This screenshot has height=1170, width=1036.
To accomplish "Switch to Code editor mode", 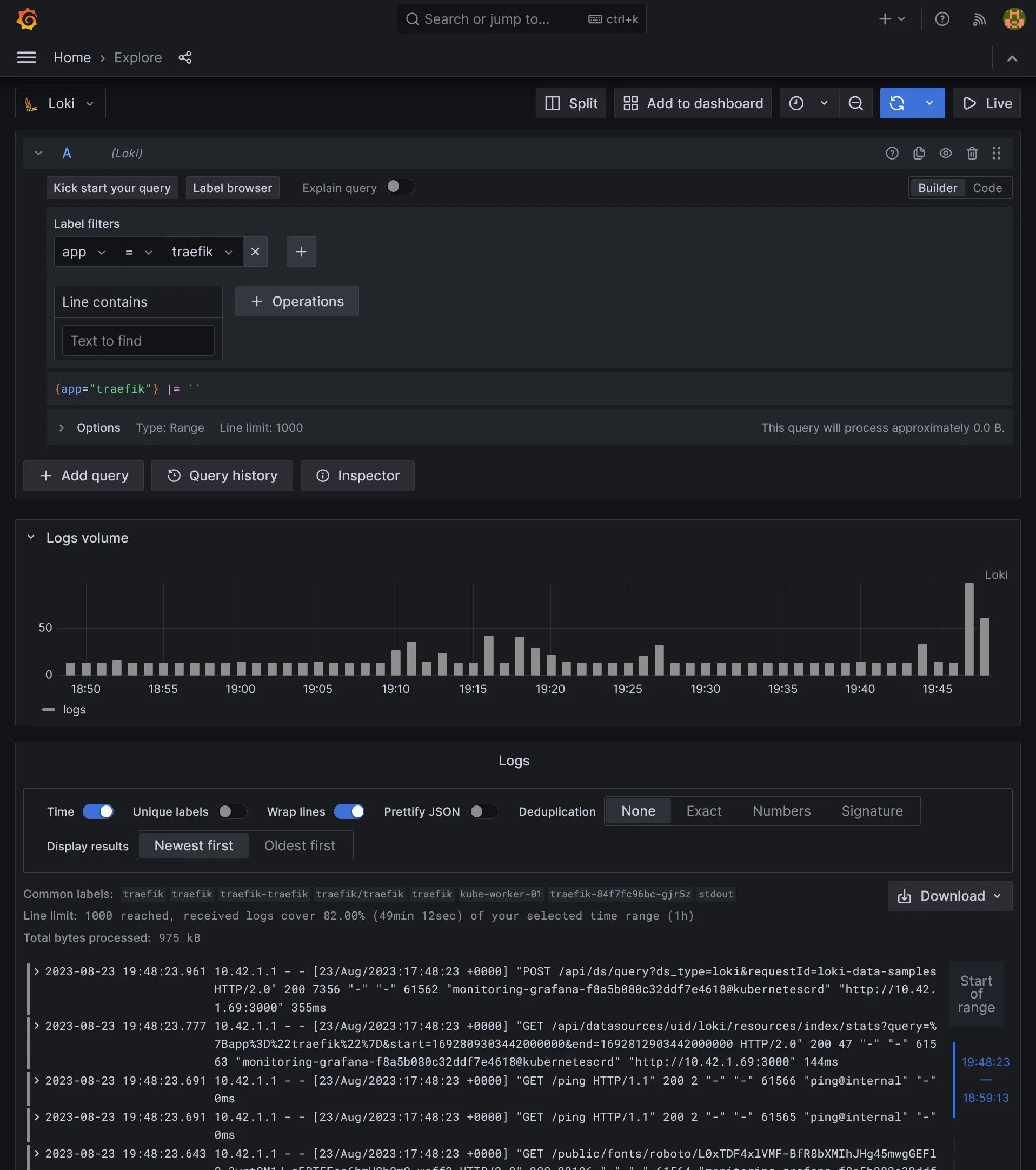I will tap(987, 188).
